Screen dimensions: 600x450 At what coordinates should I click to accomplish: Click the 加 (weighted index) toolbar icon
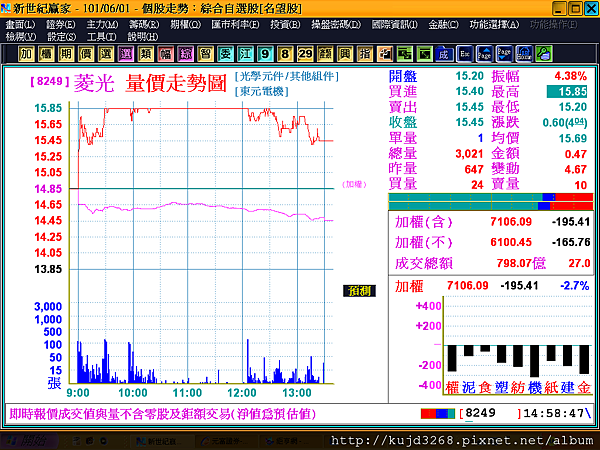(x=26, y=54)
